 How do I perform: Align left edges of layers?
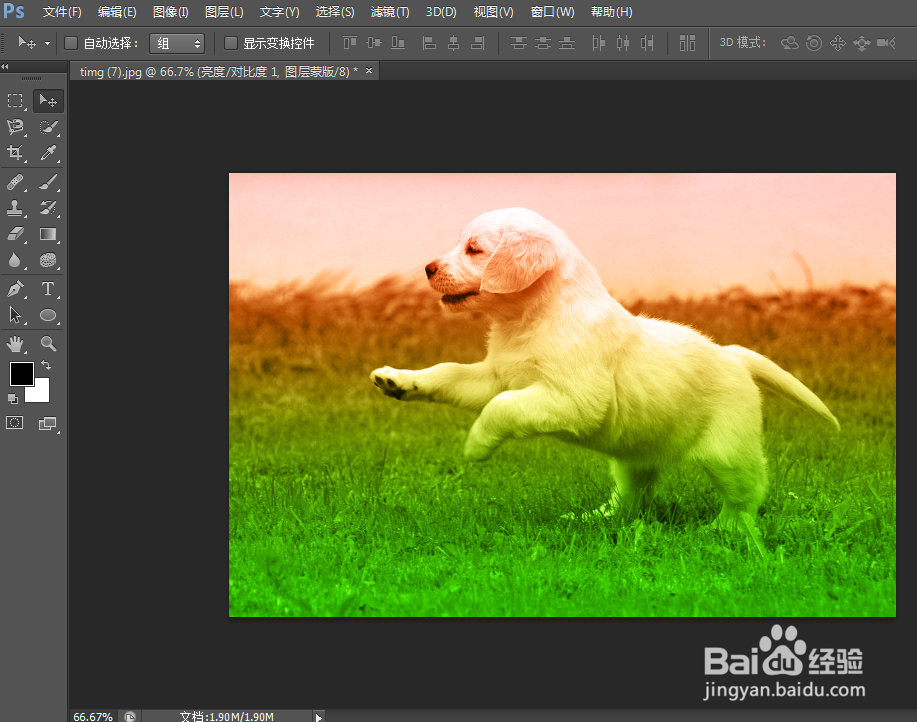pyautogui.click(x=429, y=43)
